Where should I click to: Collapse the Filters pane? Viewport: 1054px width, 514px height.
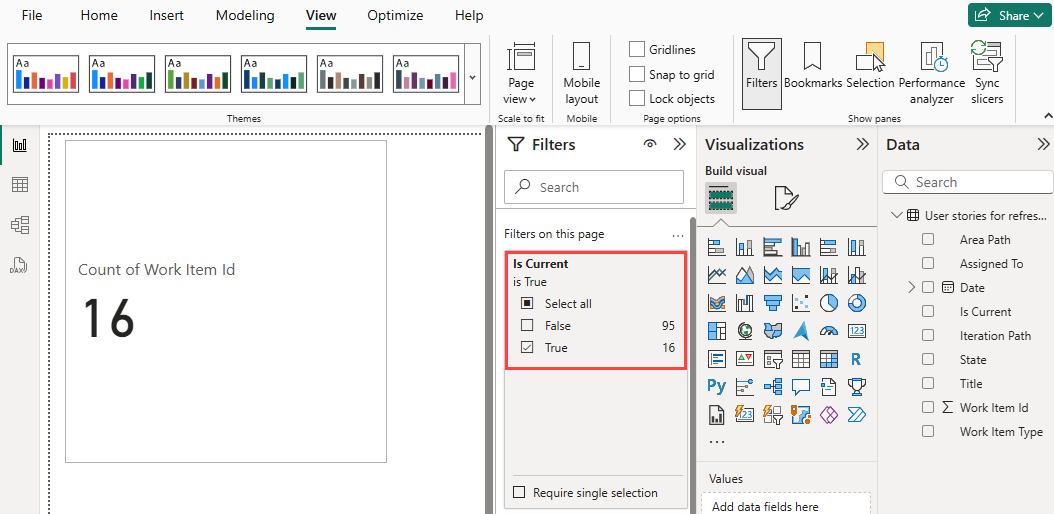tap(680, 144)
